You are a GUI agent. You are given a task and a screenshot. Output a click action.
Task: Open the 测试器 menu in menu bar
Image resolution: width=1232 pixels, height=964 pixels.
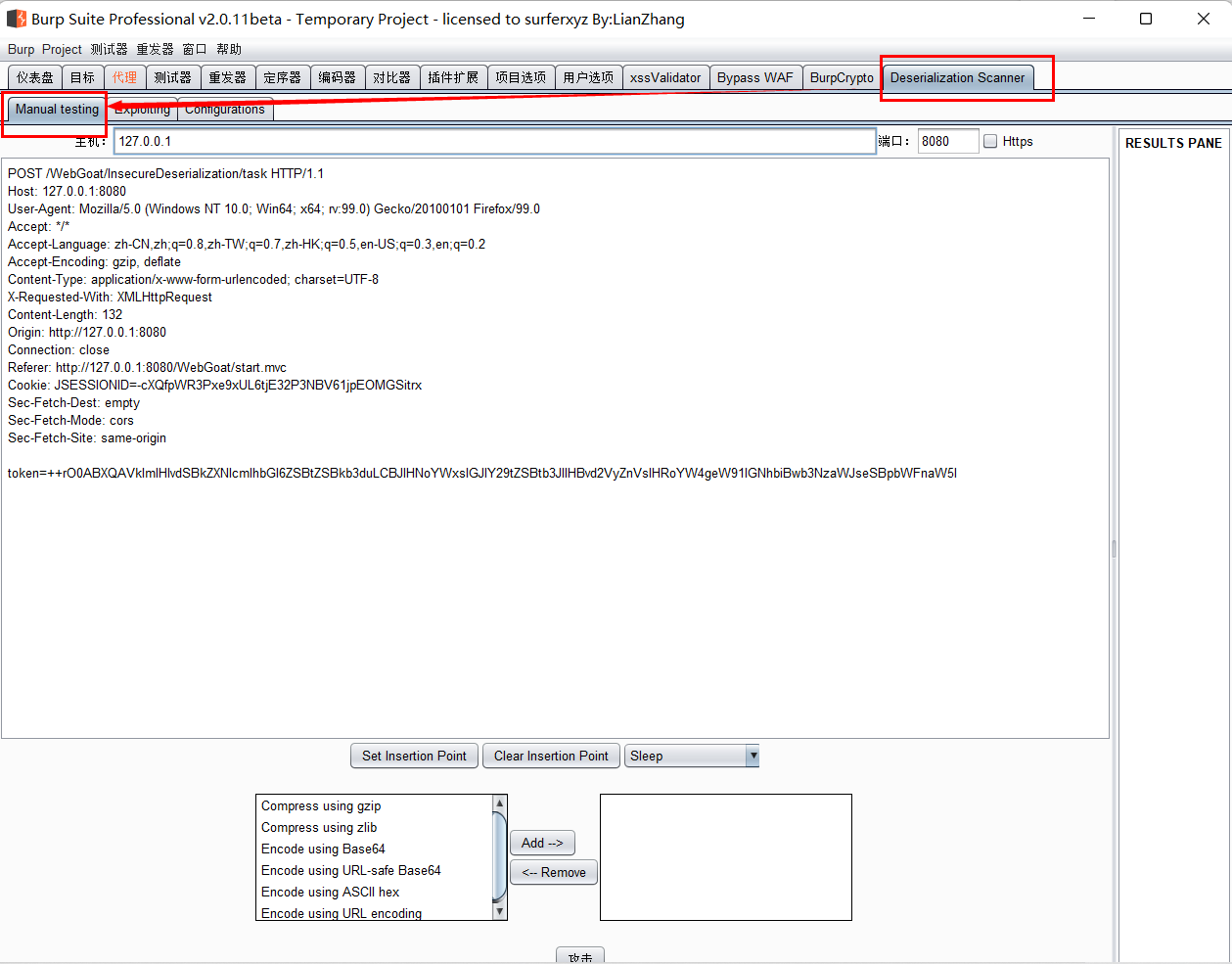(109, 49)
